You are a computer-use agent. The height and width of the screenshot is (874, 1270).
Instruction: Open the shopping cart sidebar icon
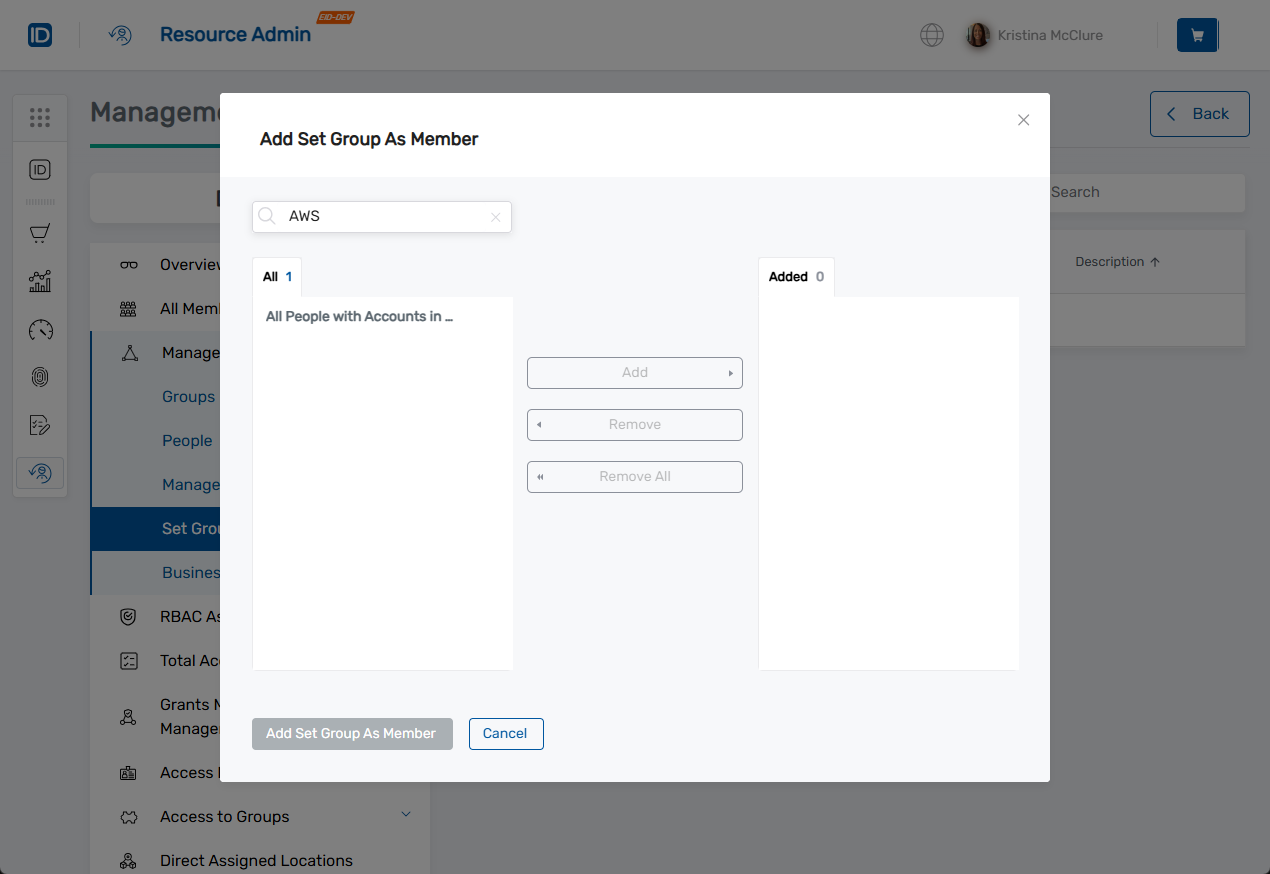tap(40, 233)
